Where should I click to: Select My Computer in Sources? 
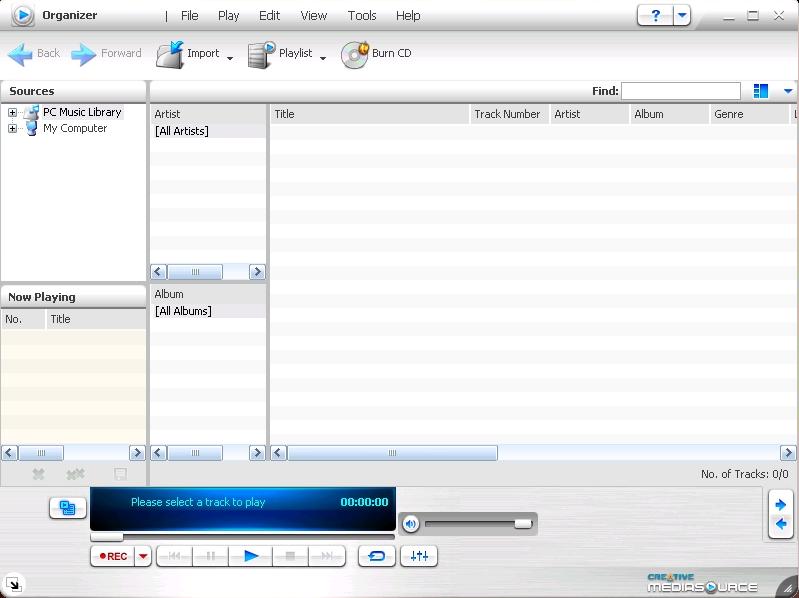coord(75,128)
